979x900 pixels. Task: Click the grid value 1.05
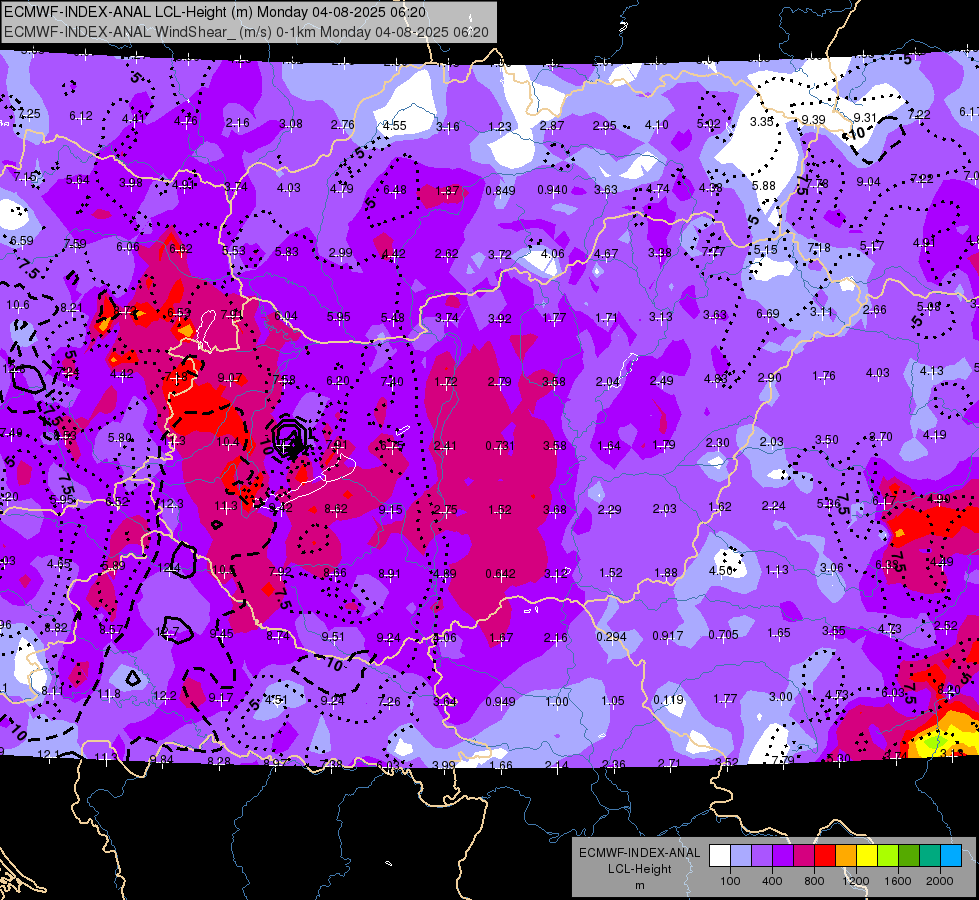tap(612, 700)
